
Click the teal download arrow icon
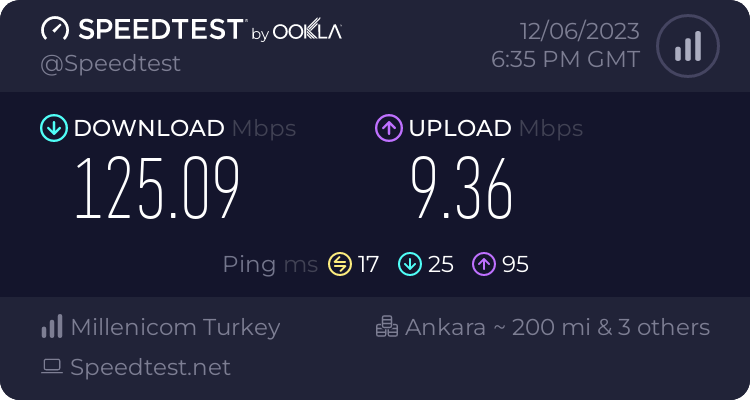pyautogui.click(x=54, y=128)
